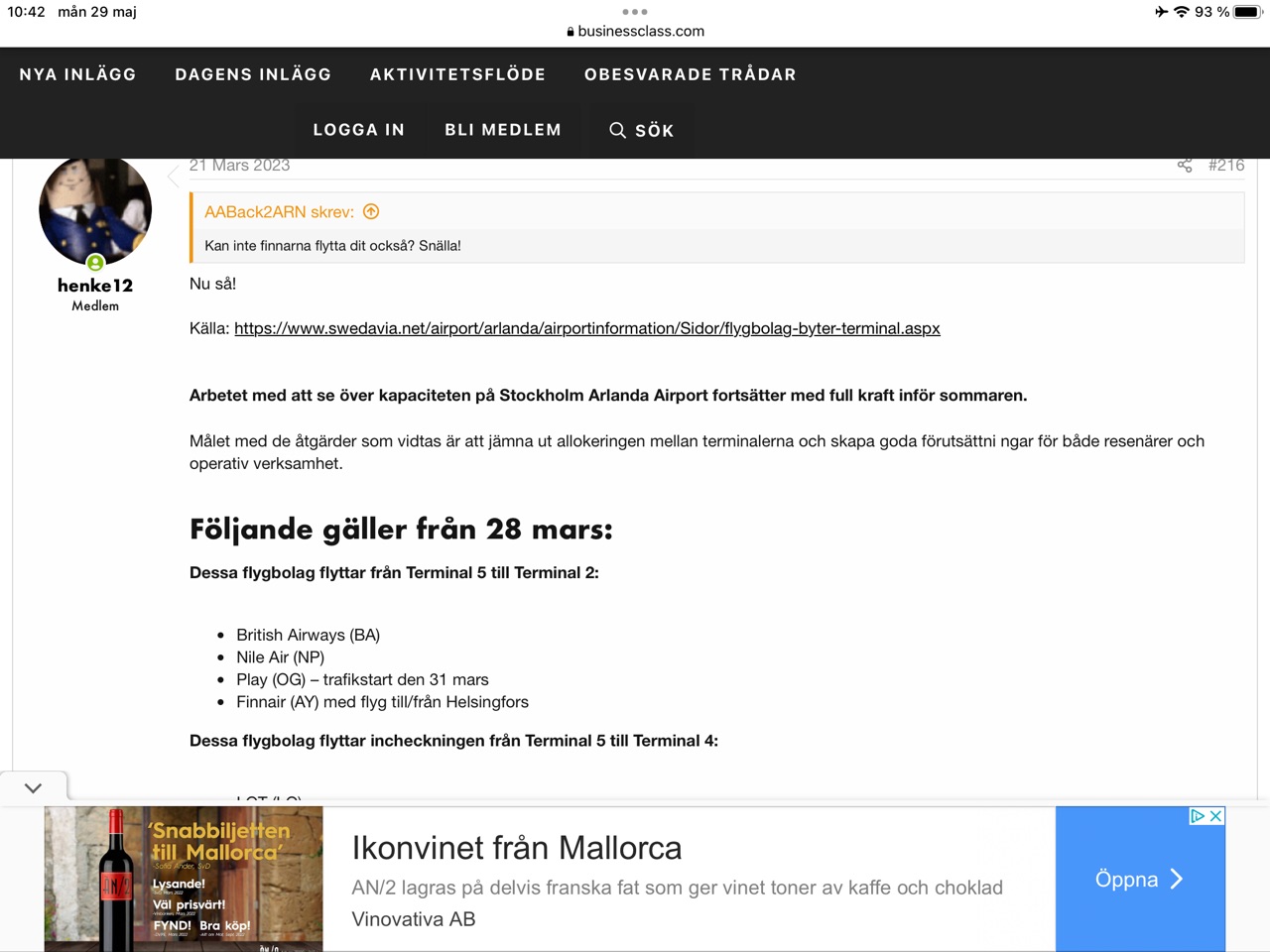The width and height of the screenshot is (1270, 952).
Task: Open henke12 profile avatar
Action: [x=95, y=210]
